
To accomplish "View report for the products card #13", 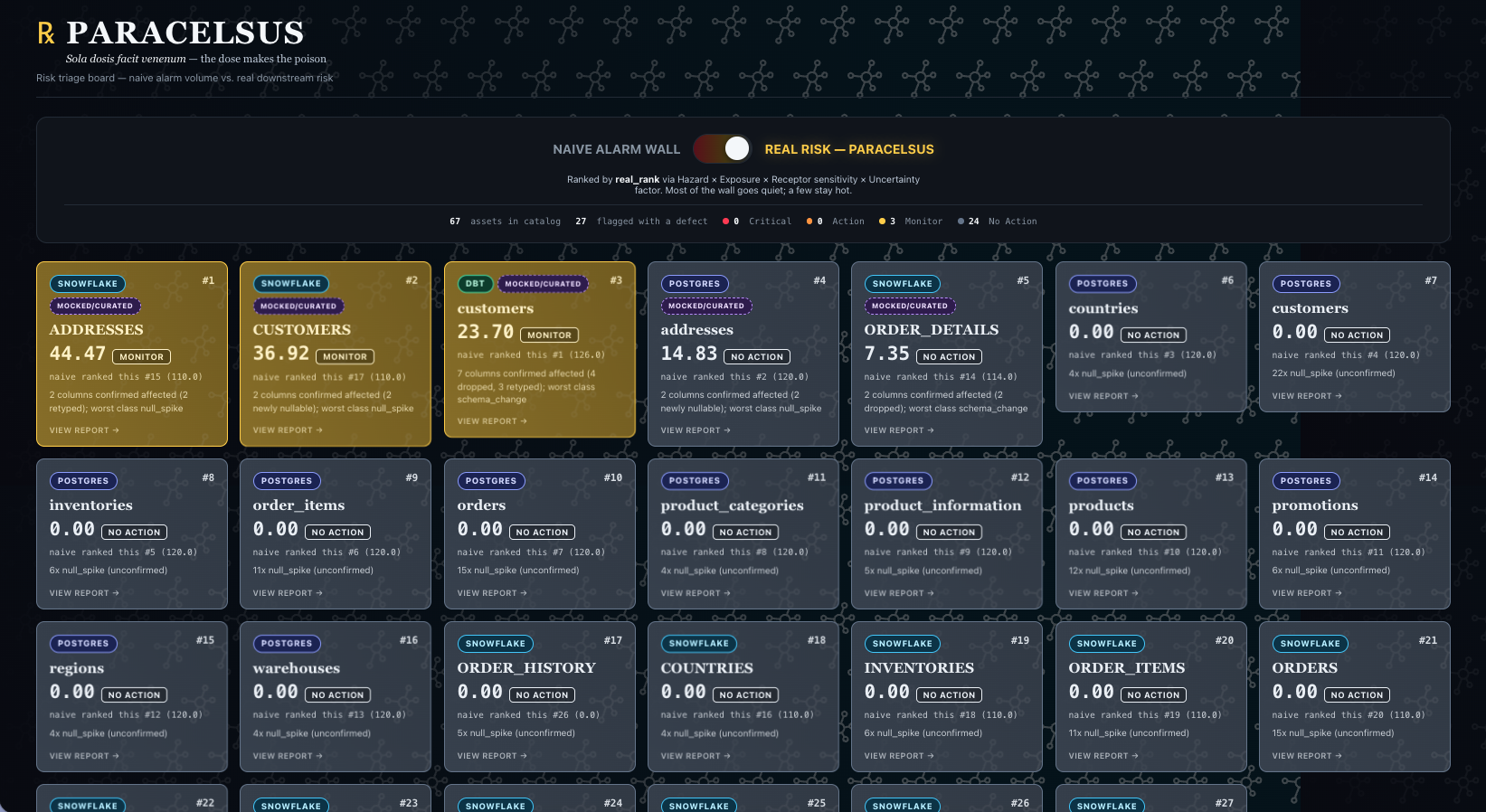I will pos(1103,593).
